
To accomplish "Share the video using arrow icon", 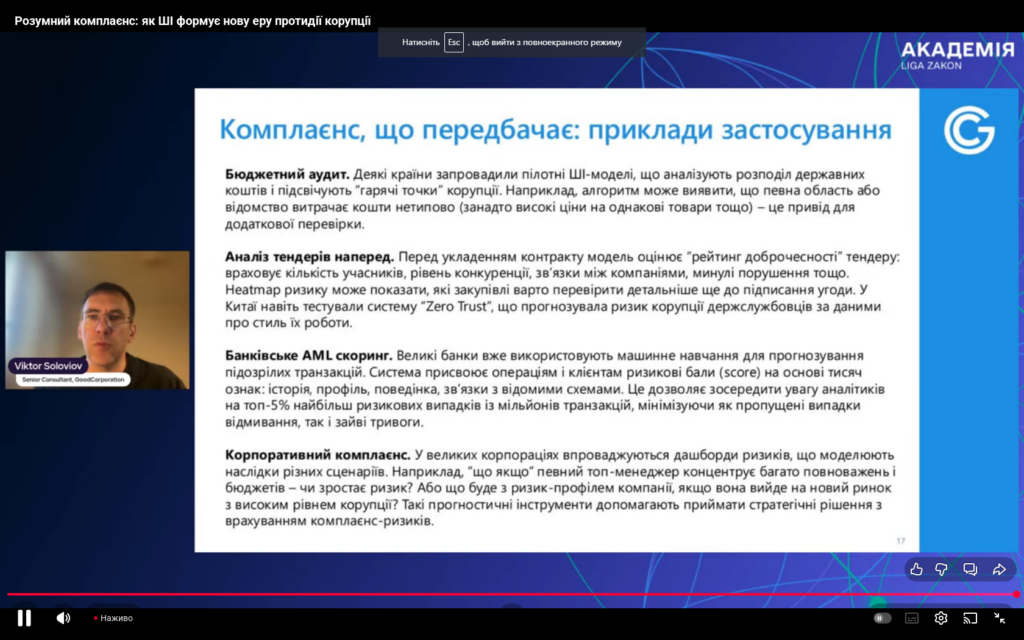I will tap(998, 569).
